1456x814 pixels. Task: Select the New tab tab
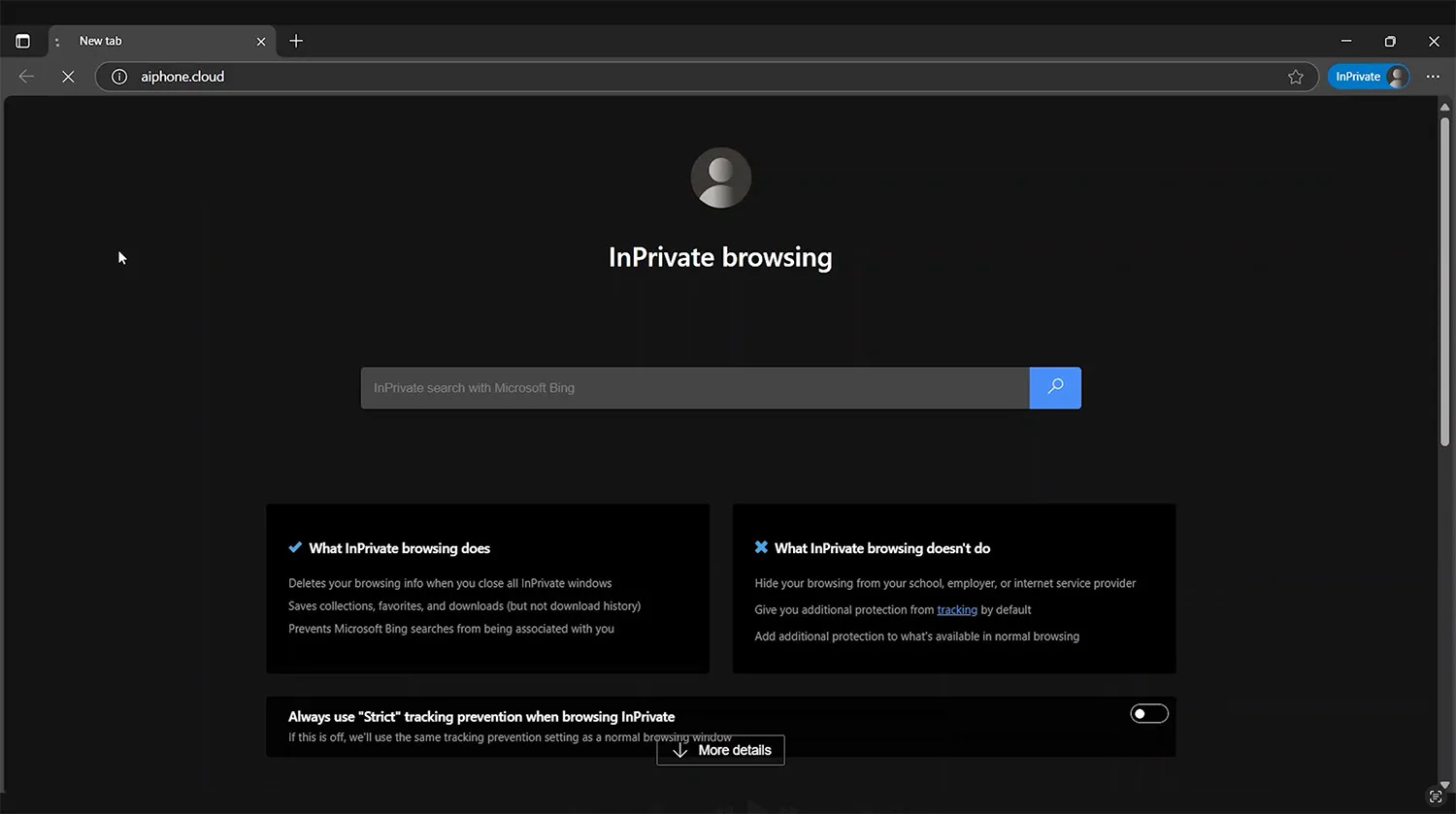tap(160, 41)
